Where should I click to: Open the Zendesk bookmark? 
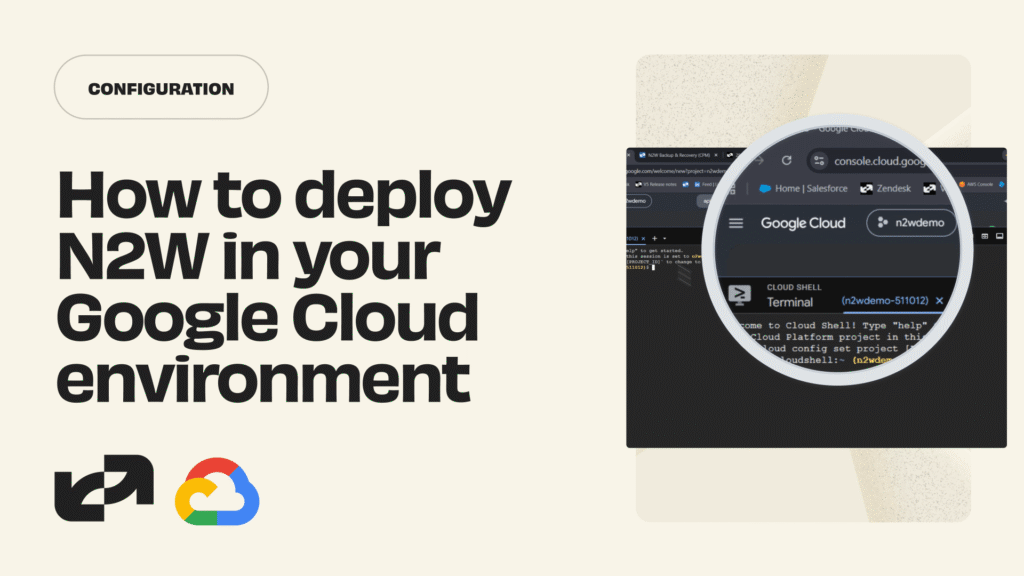[x=886, y=189]
